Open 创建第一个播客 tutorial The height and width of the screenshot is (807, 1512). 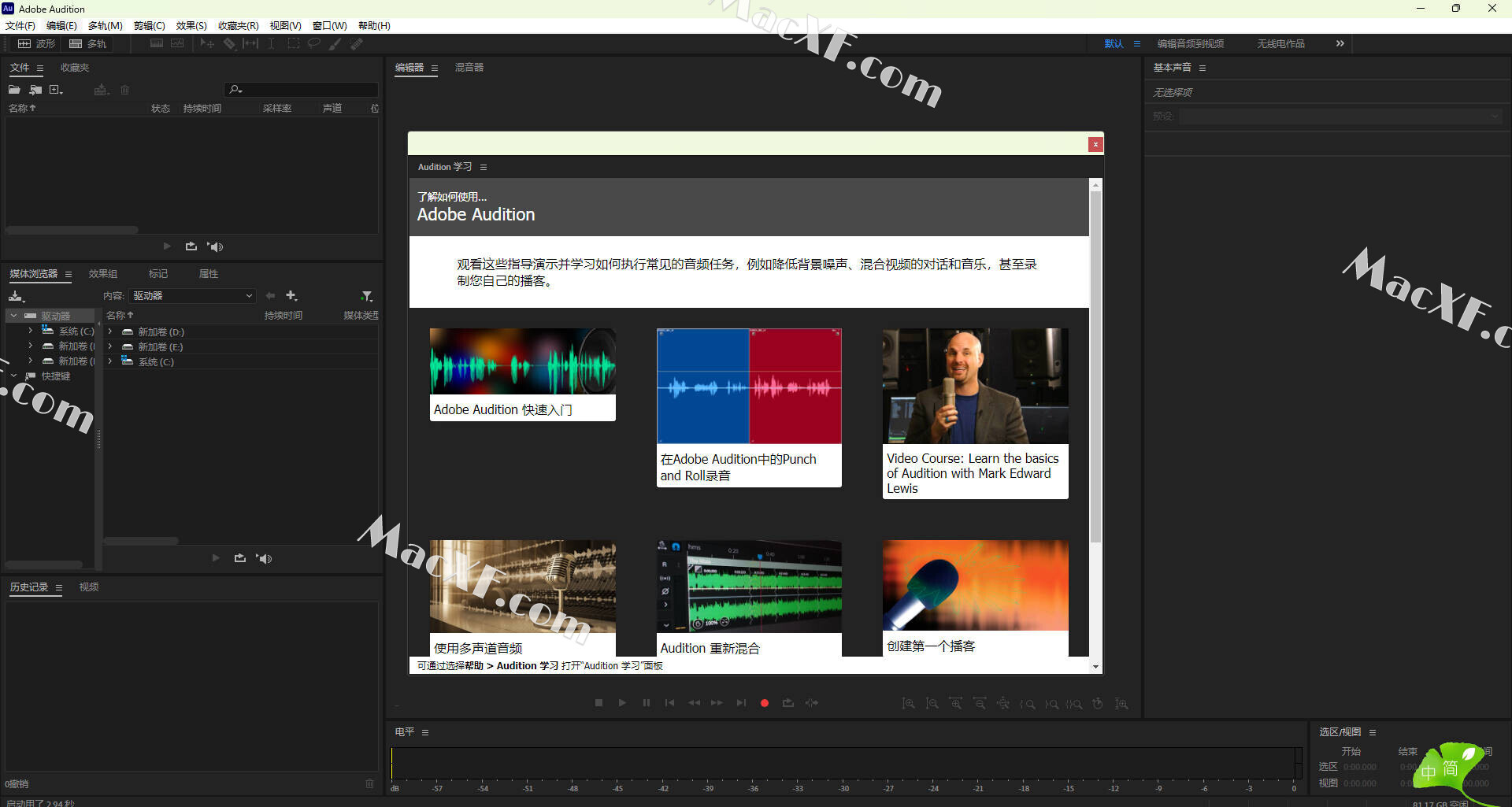point(975,598)
